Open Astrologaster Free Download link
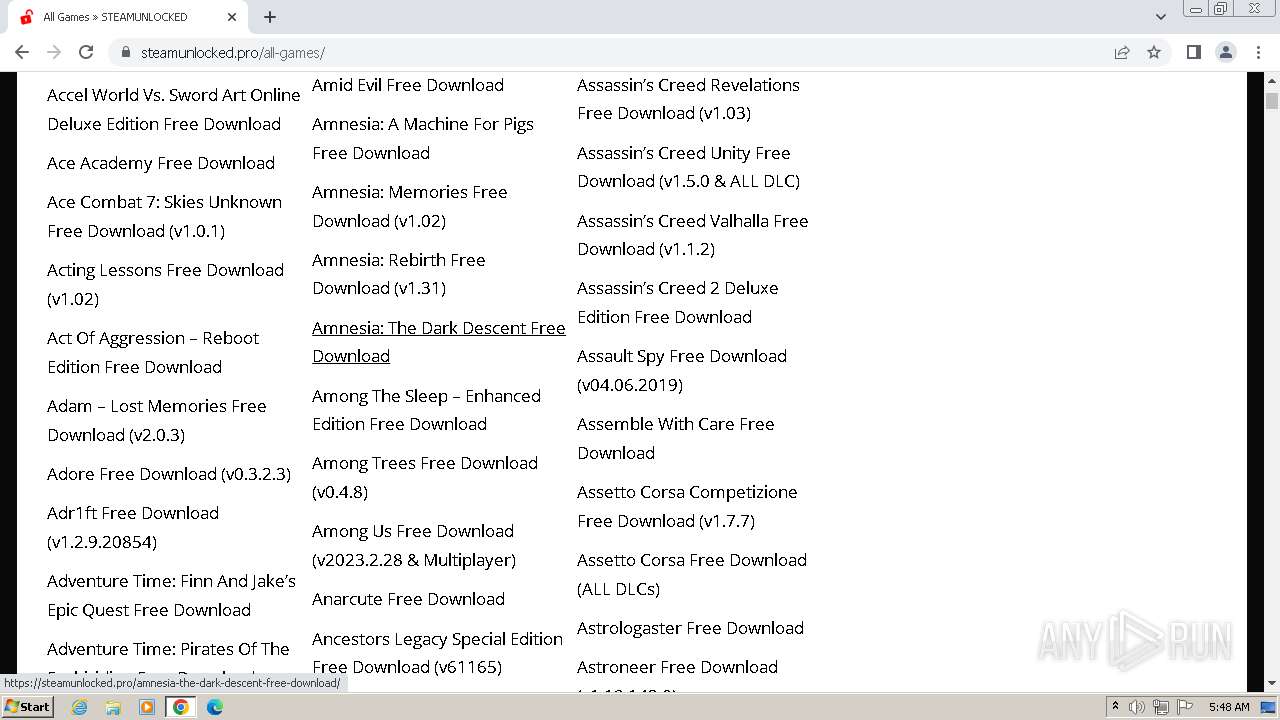This screenshot has width=1280, height=720. pos(690,628)
